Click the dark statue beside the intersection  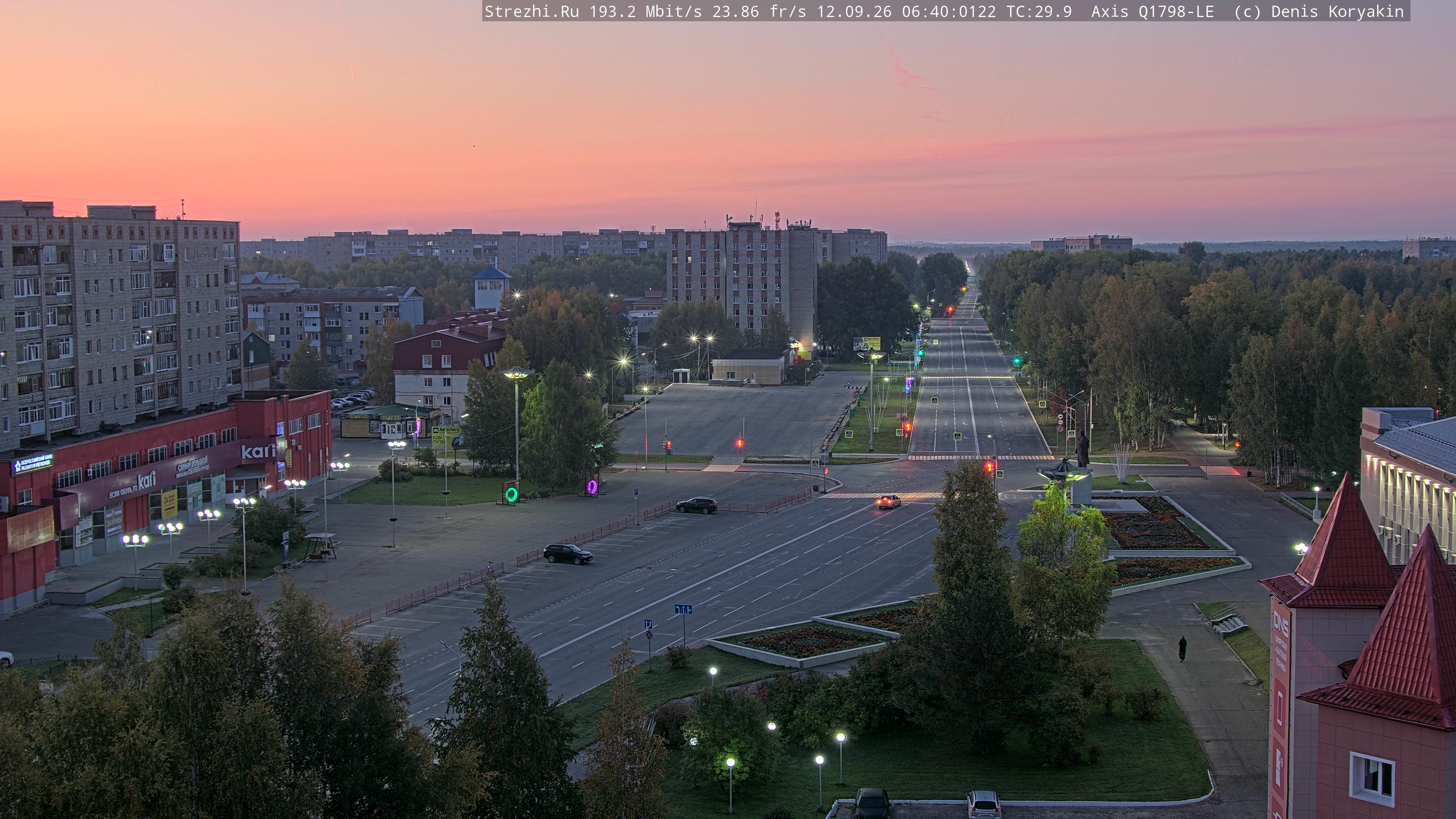tap(1083, 448)
